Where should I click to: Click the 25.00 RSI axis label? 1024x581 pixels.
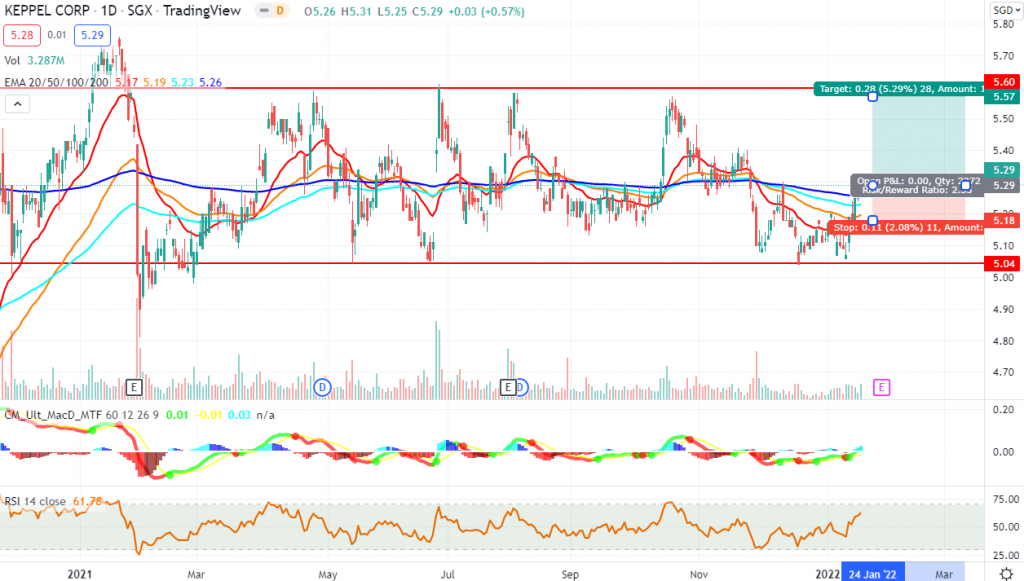(1006, 556)
